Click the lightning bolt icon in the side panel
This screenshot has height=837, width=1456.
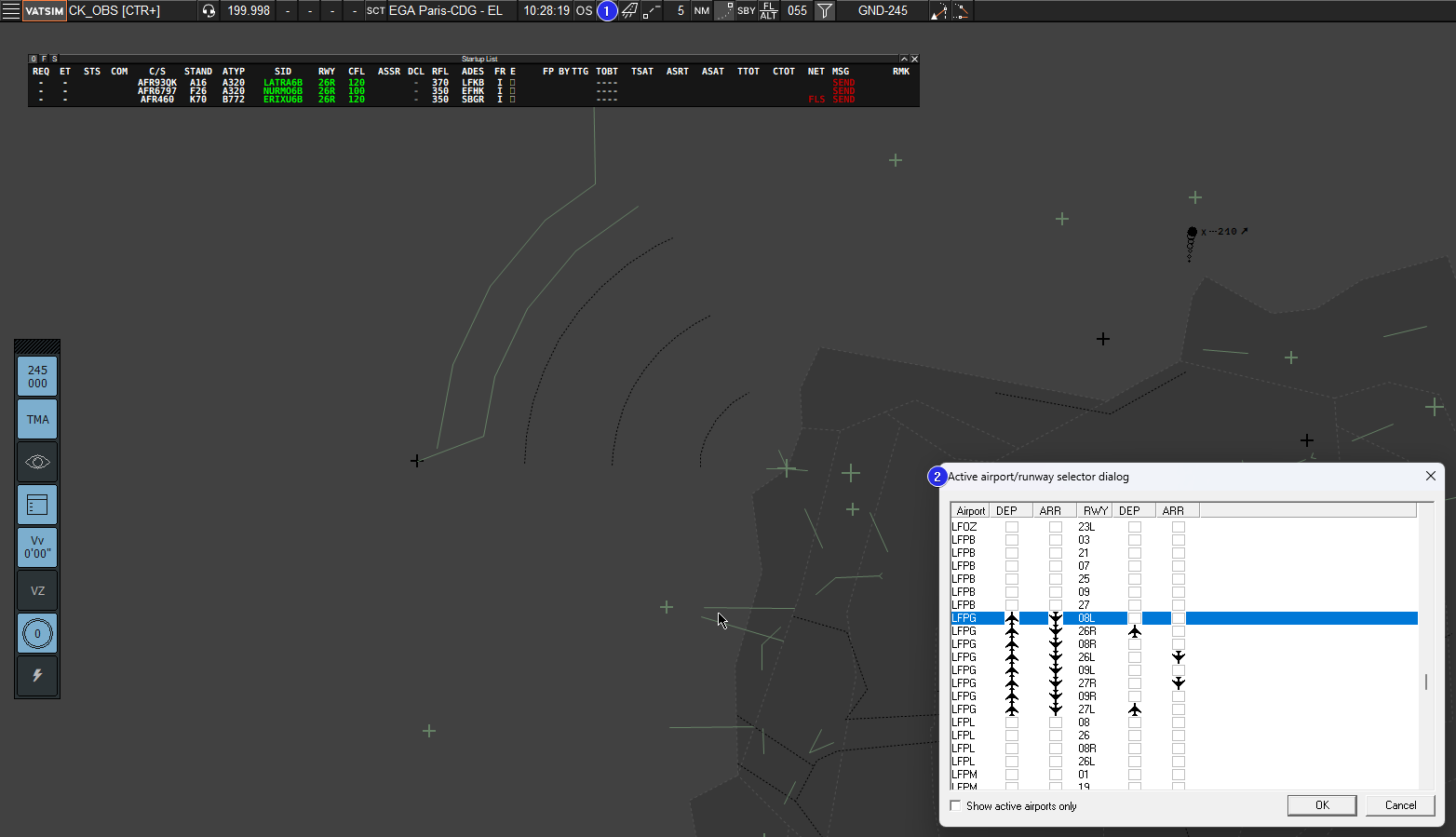(37, 676)
